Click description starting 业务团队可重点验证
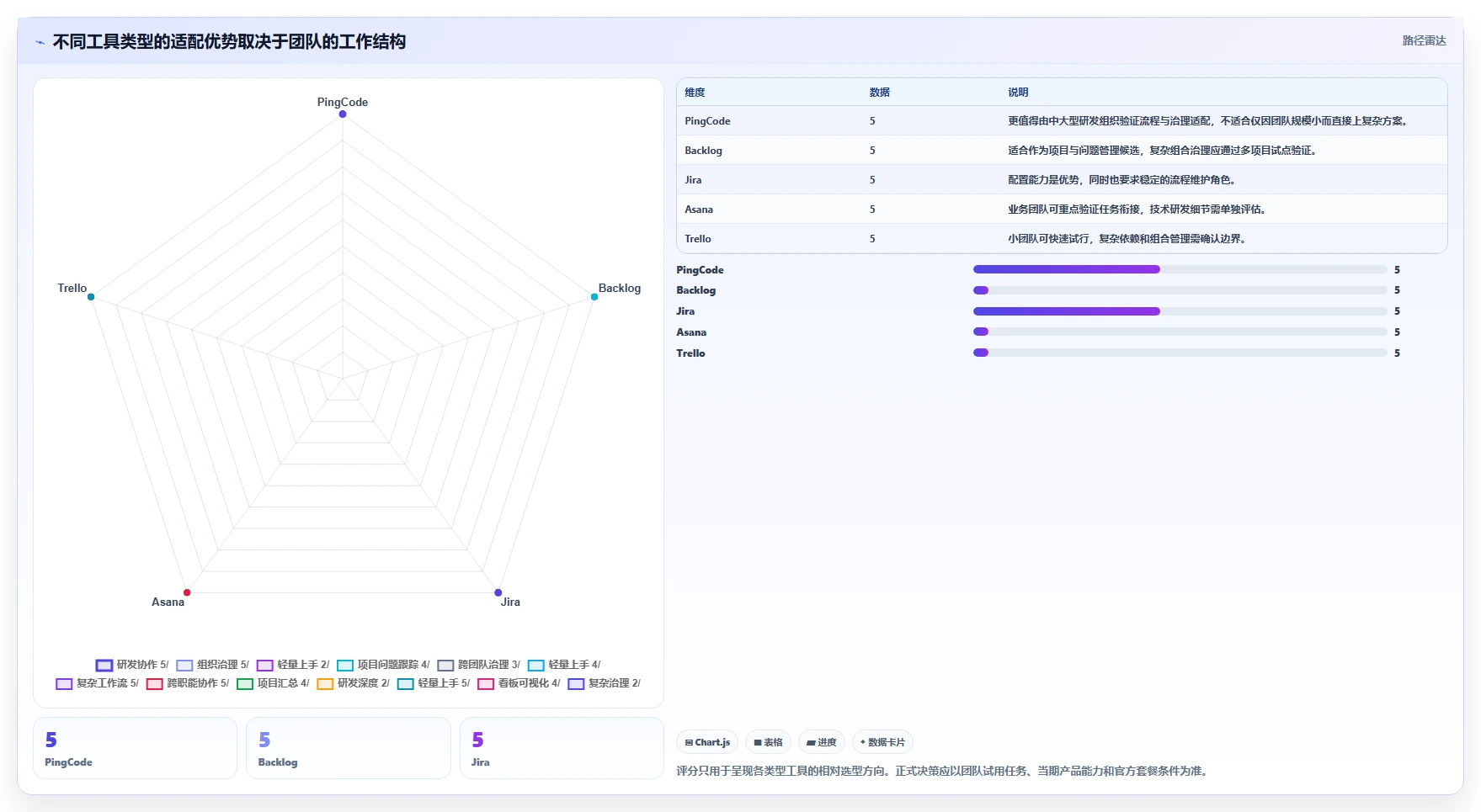This screenshot has height=812, width=1481. tap(1137, 210)
